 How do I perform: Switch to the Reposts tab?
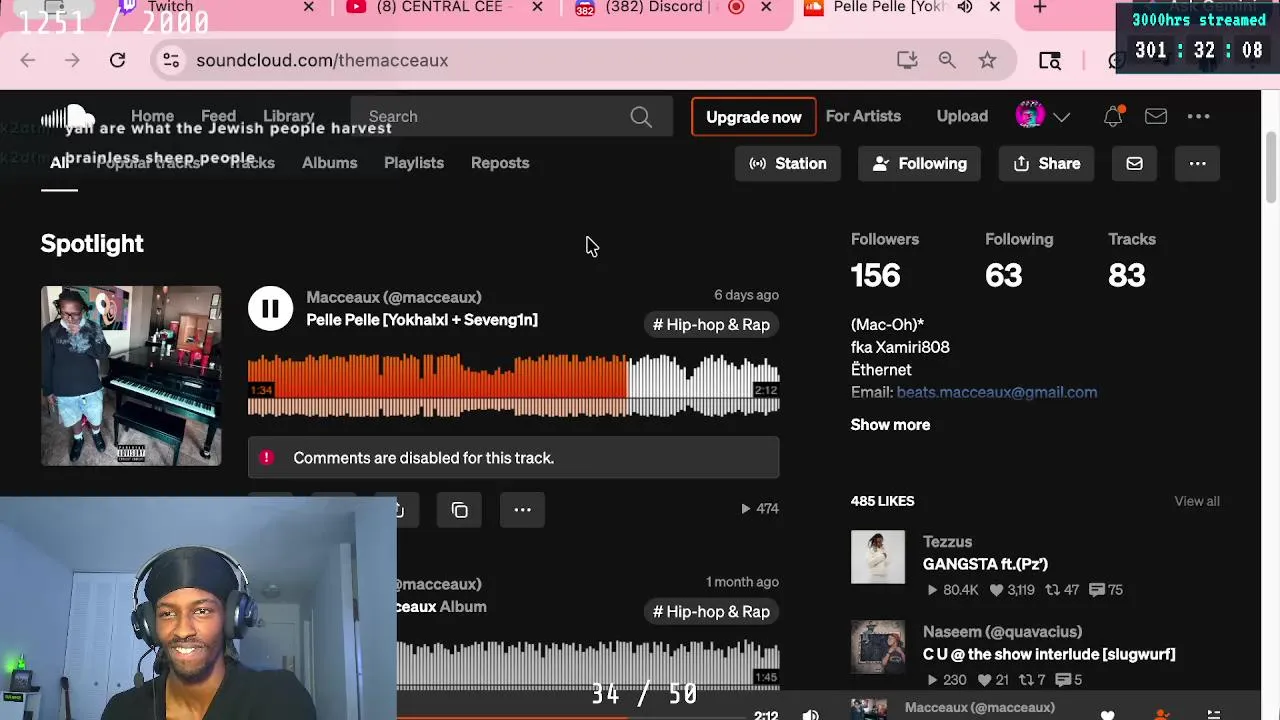(500, 163)
